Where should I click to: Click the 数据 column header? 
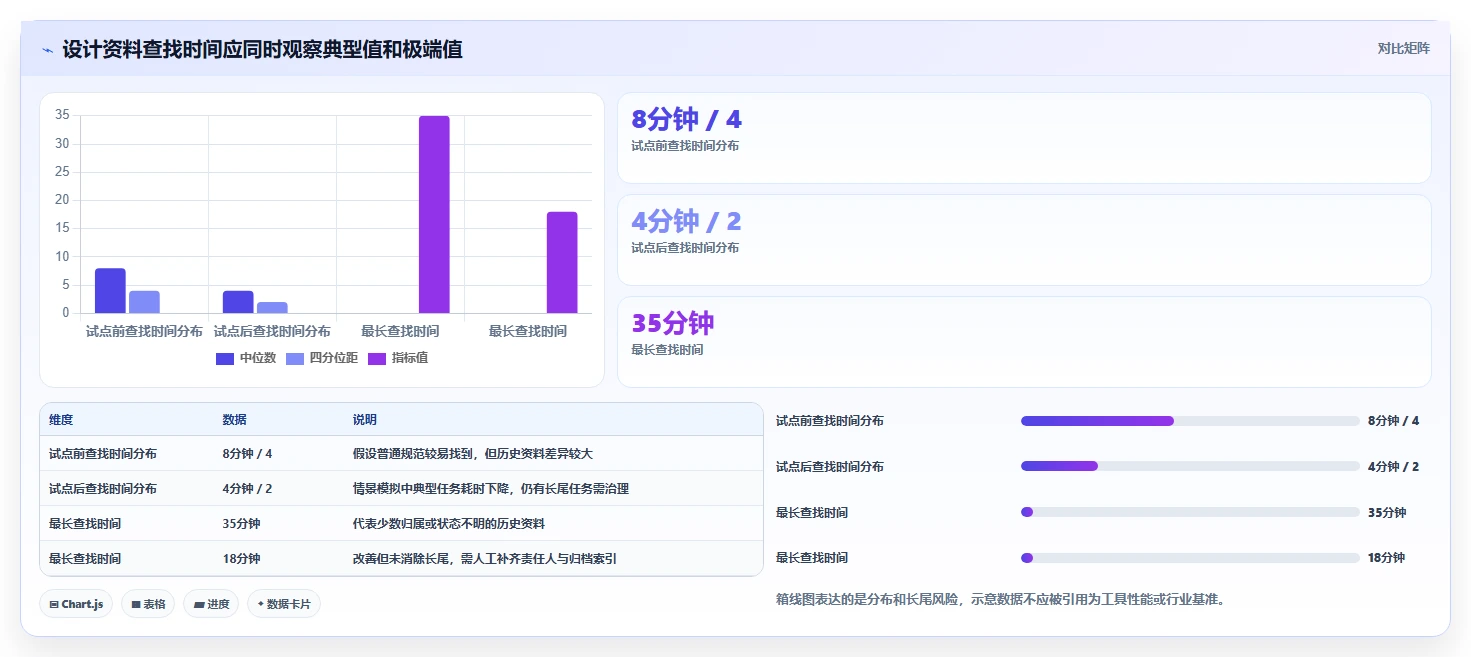click(235, 420)
